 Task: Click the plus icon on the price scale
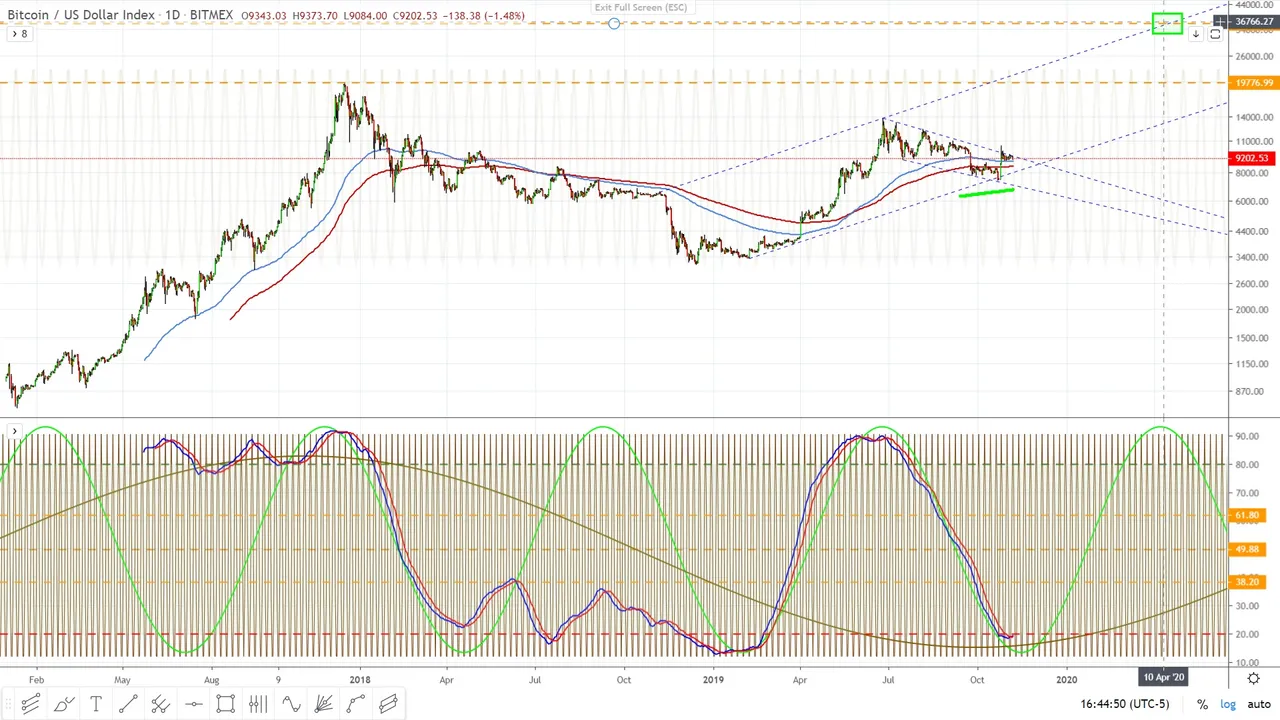(1222, 21)
